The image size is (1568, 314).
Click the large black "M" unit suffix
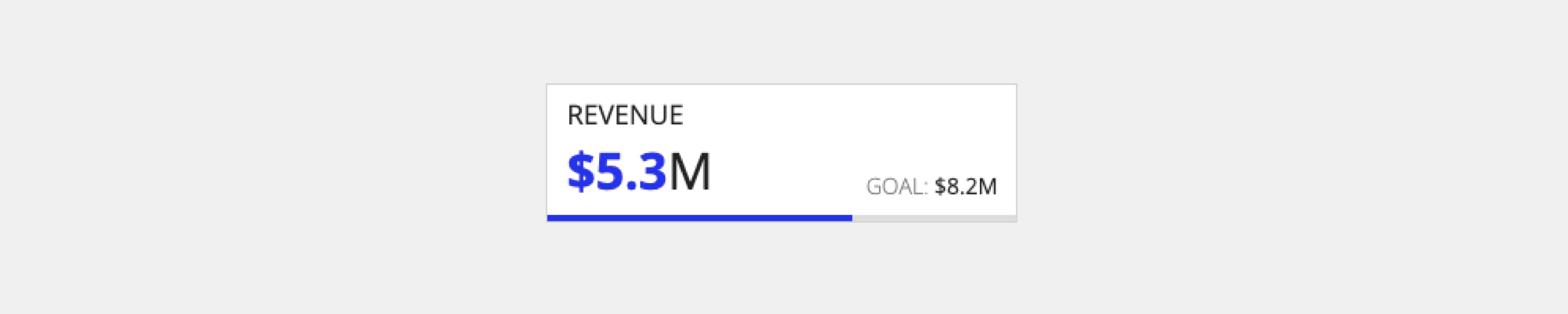[690, 172]
